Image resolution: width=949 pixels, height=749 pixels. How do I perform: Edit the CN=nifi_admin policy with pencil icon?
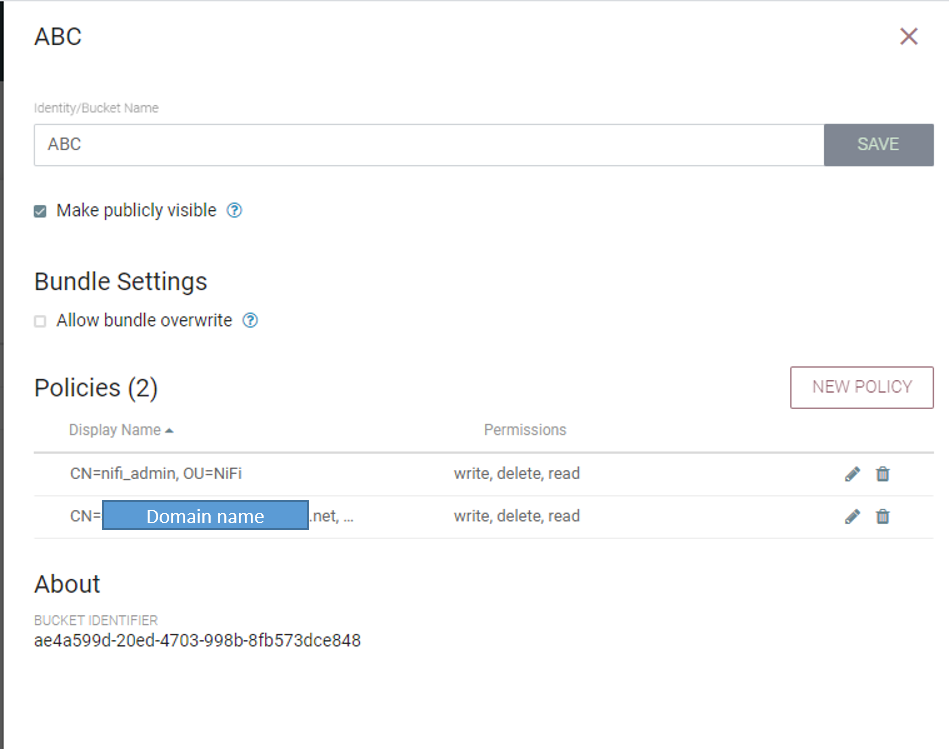(852, 474)
